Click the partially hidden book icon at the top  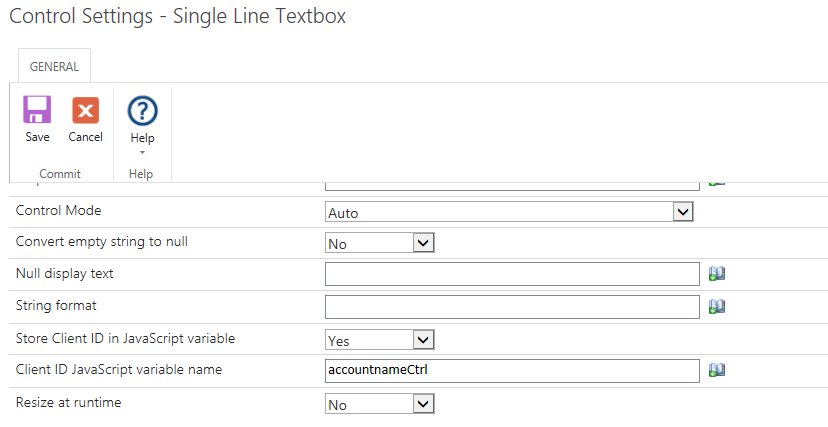pyautogui.click(x=716, y=183)
